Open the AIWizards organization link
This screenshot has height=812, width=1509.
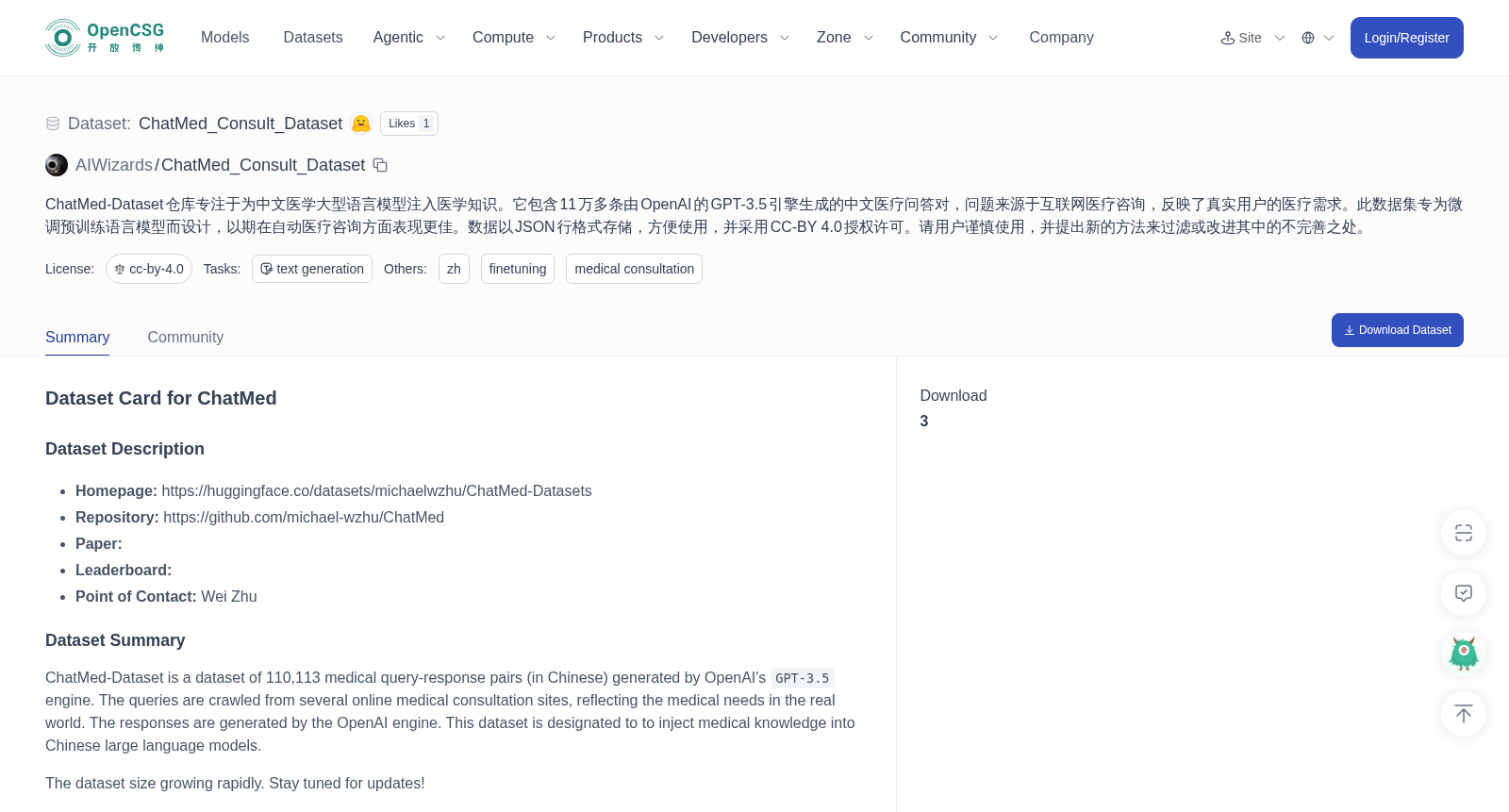[114, 165]
